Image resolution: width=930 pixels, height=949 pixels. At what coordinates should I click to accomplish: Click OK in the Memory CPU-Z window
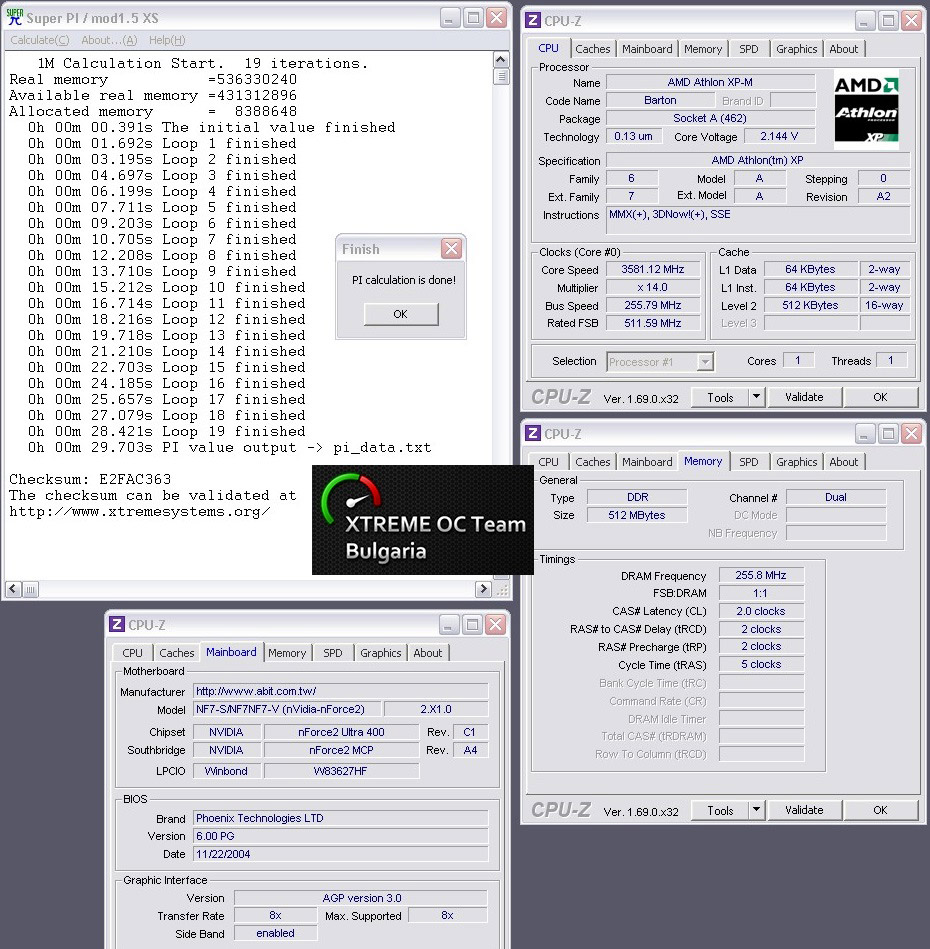(880, 810)
